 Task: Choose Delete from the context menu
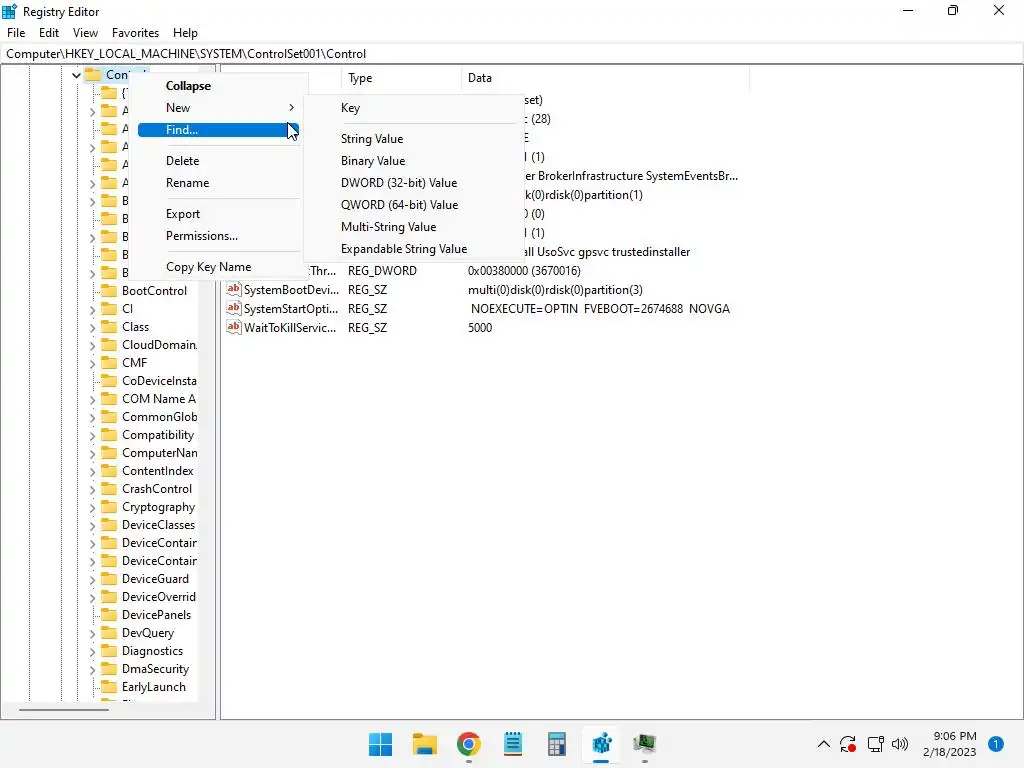click(x=182, y=161)
